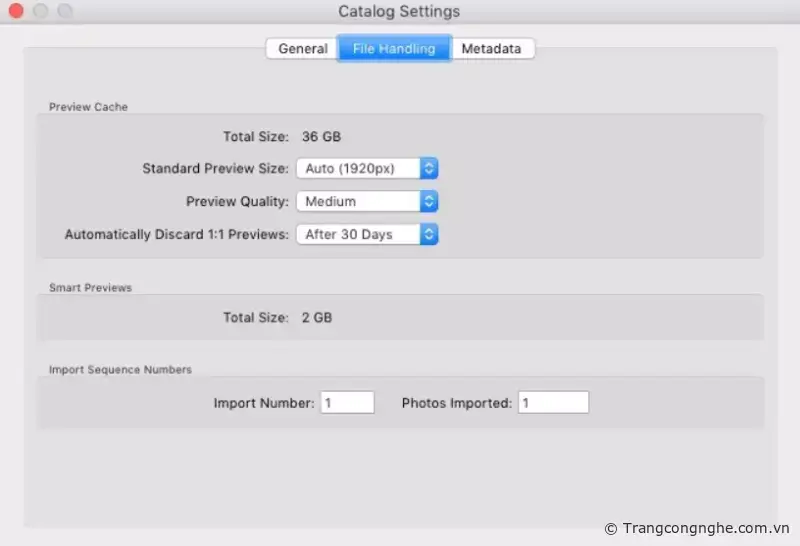Click the 36 GB preview cache size
Screen dimensions: 800x546
click(321, 136)
